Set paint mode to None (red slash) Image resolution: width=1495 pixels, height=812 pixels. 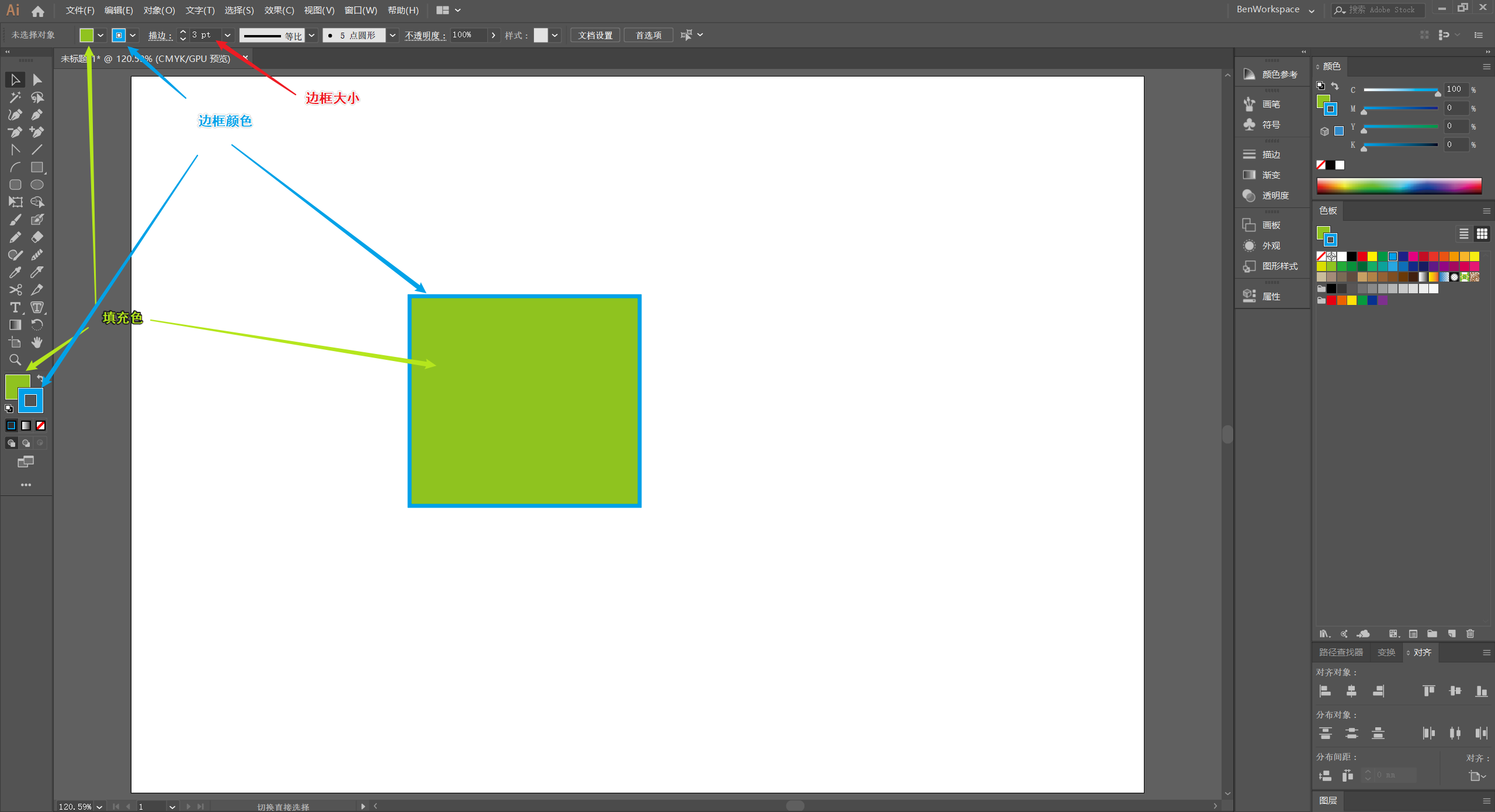tap(41, 425)
